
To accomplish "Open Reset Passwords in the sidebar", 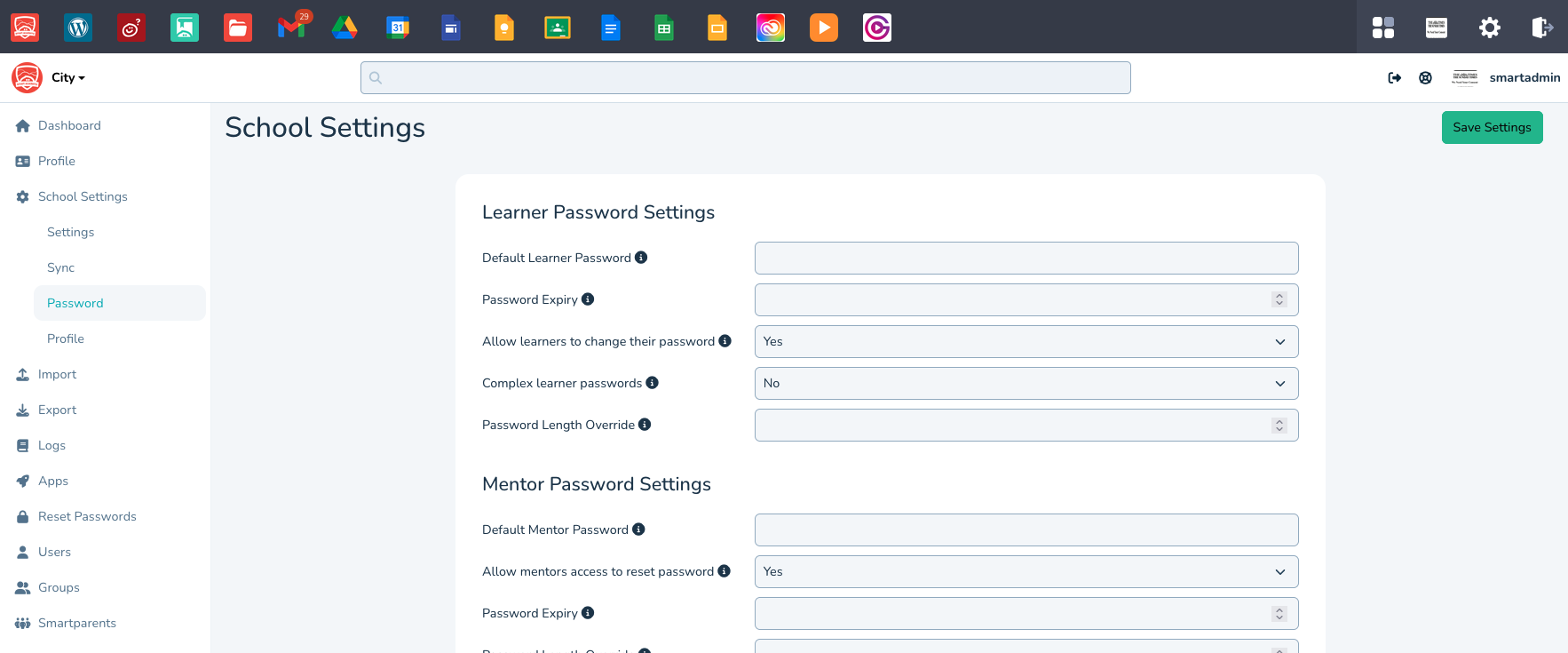I will click(x=87, y=516).
